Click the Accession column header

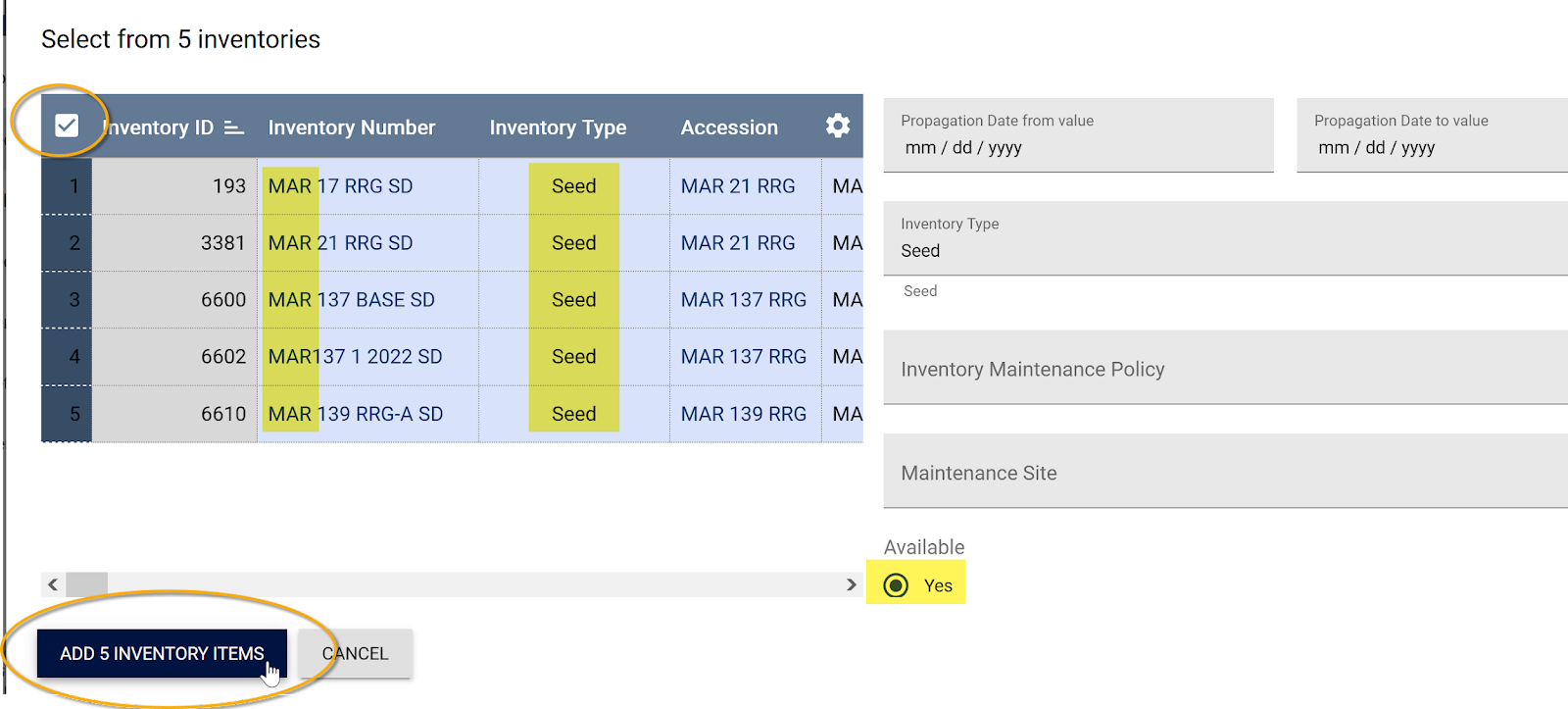point(729,127)
